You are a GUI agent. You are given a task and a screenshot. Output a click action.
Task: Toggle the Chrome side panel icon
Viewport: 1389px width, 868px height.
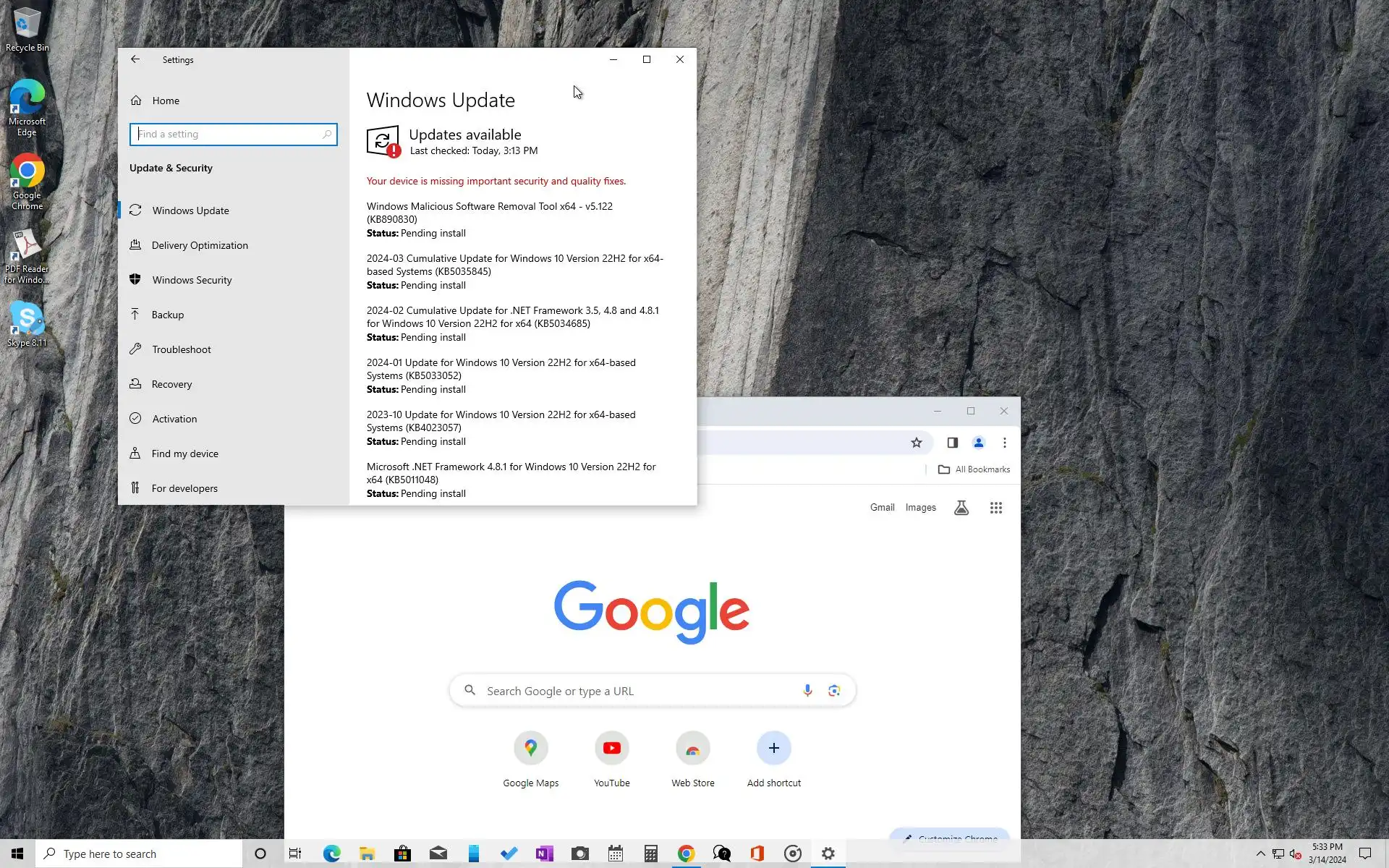pos(952,443)
